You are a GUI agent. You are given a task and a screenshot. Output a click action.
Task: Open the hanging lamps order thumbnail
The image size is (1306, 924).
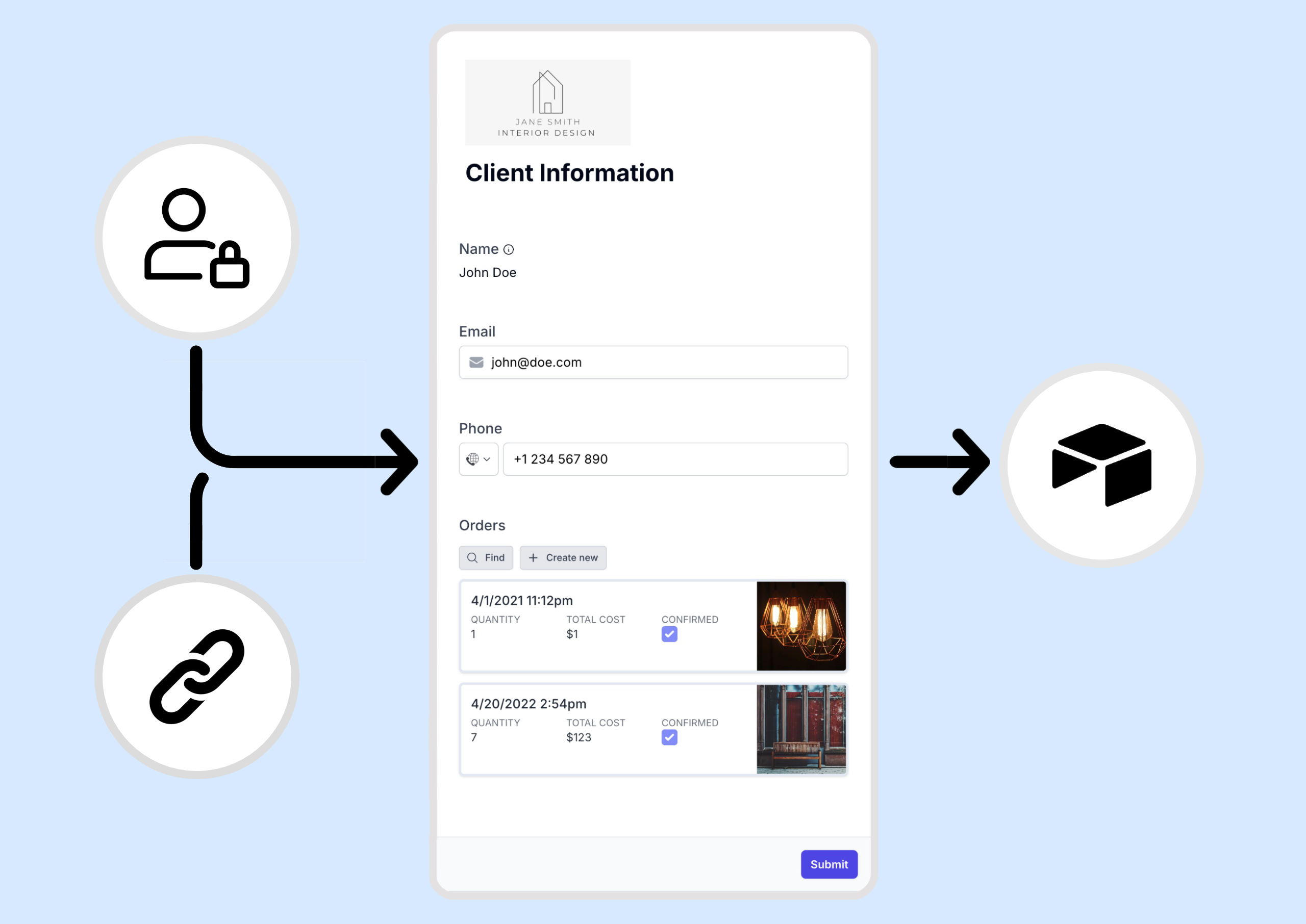(800, 626)
